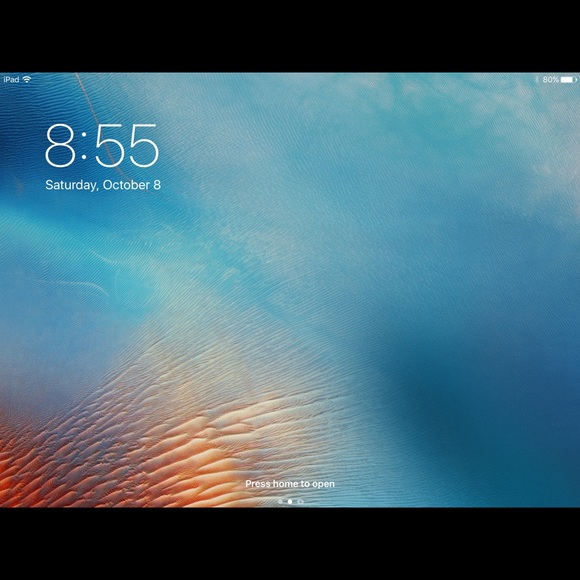Tap the 80% battery percentage text
This screenshot has width=580, height=580.
pyautogui.click(x=550, y=80)
